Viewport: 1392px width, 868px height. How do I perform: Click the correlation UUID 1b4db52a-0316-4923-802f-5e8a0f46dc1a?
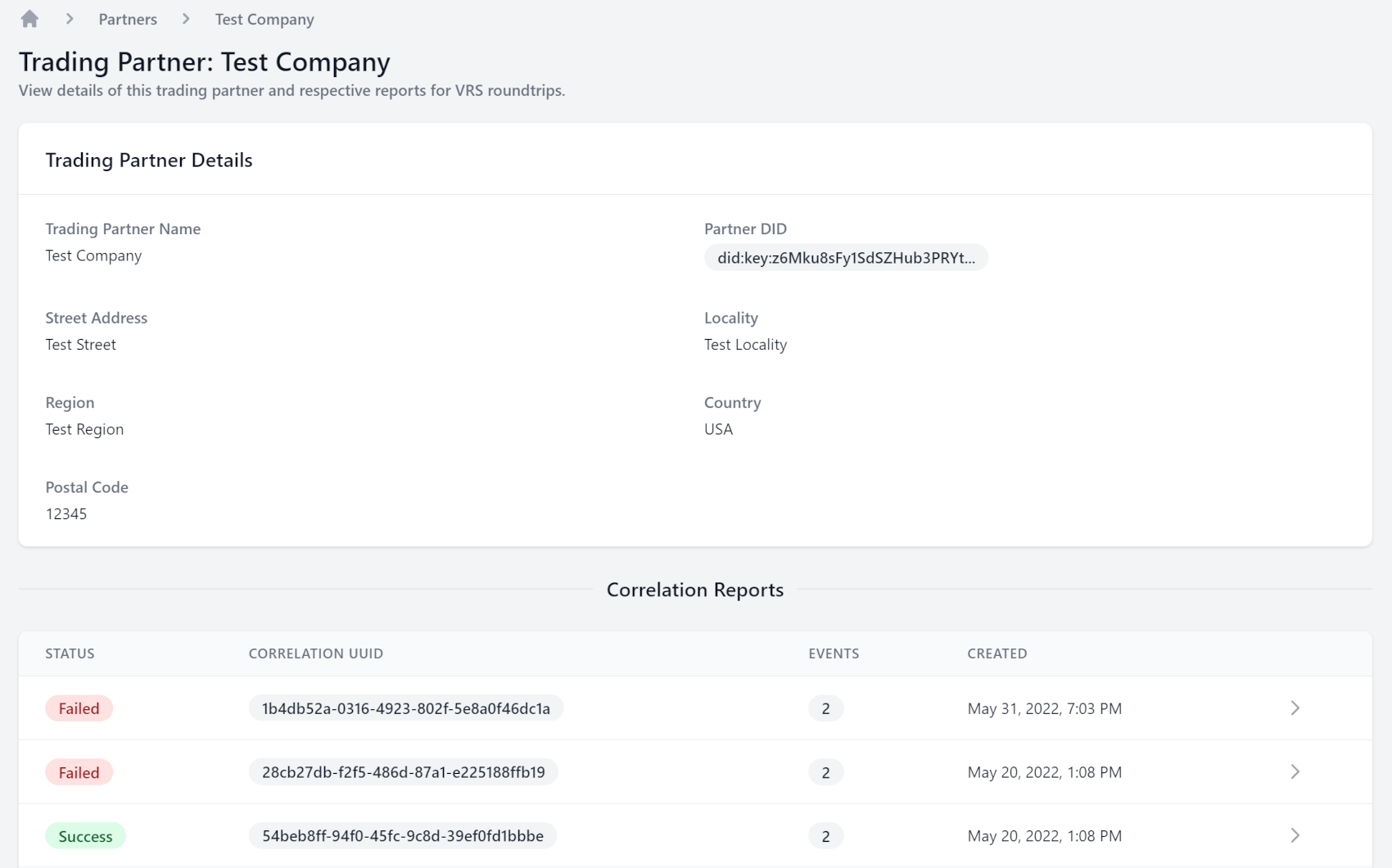[x=405, y=708]
